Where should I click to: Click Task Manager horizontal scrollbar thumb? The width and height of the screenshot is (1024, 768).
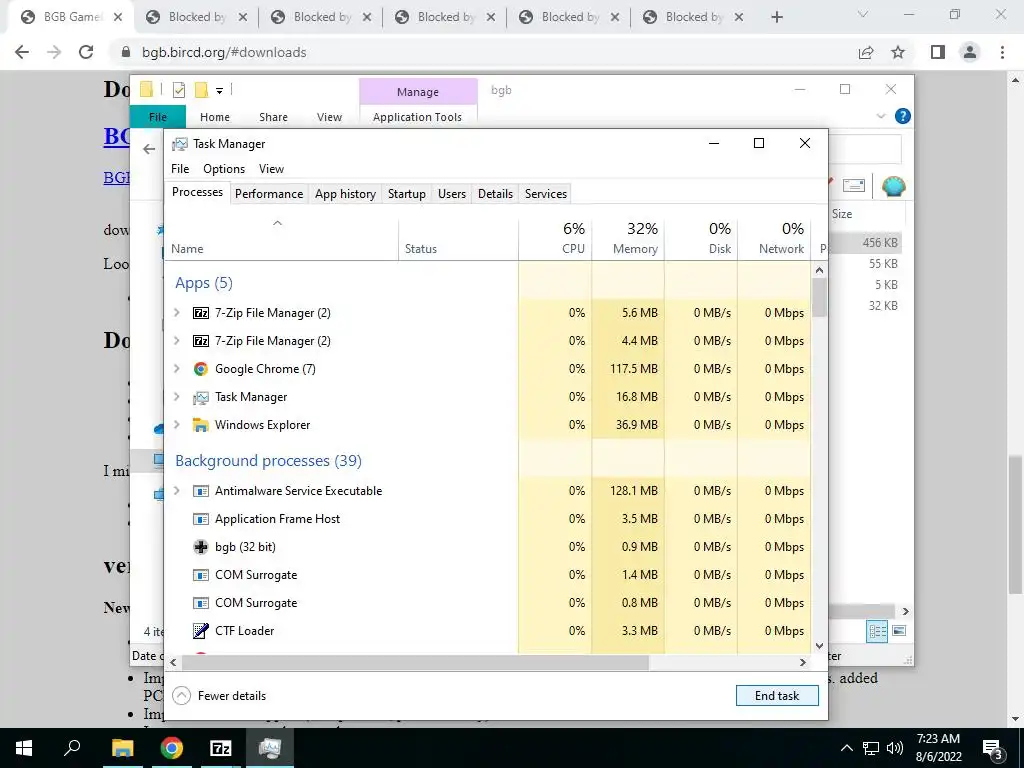(415, 662)
